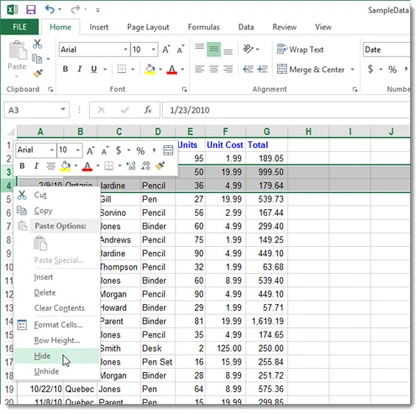420x414 pixels.
Task: Open the Font size dropdown in ribbon
Action: pos(153,50)
